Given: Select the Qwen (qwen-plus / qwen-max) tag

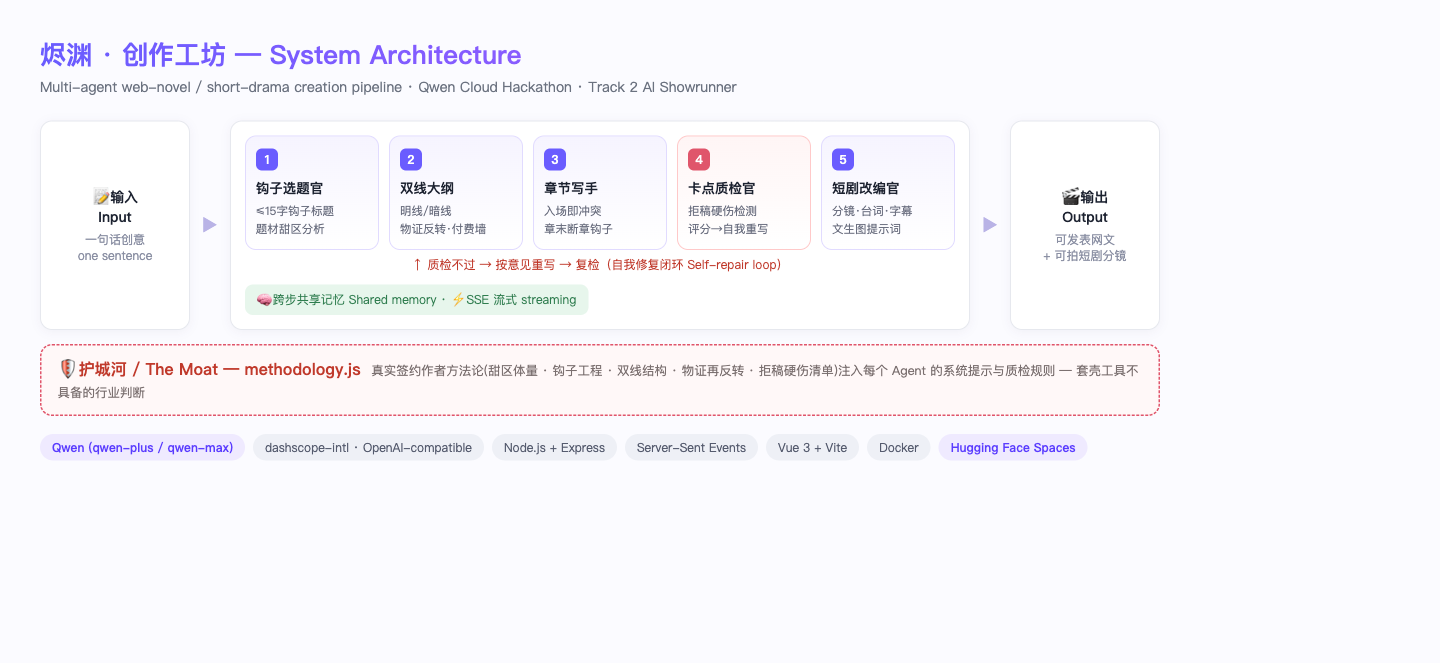Looking at the screenshot, I should point(142,448).
